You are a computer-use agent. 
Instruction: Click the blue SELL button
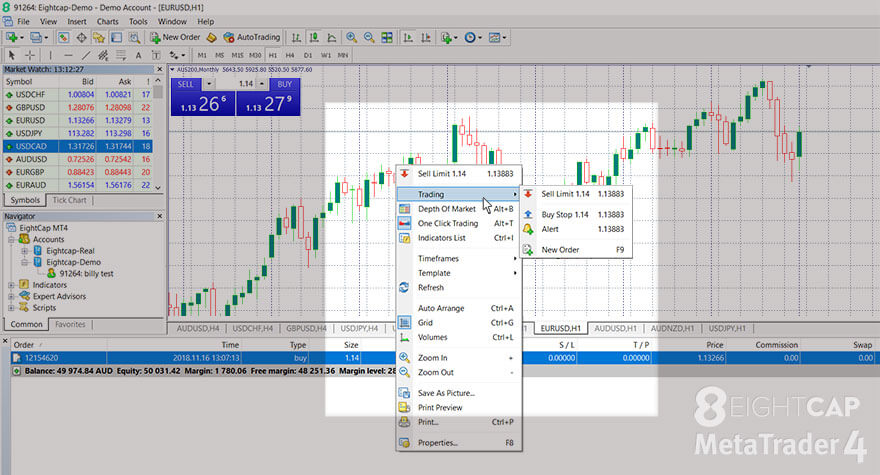(186, 84)
